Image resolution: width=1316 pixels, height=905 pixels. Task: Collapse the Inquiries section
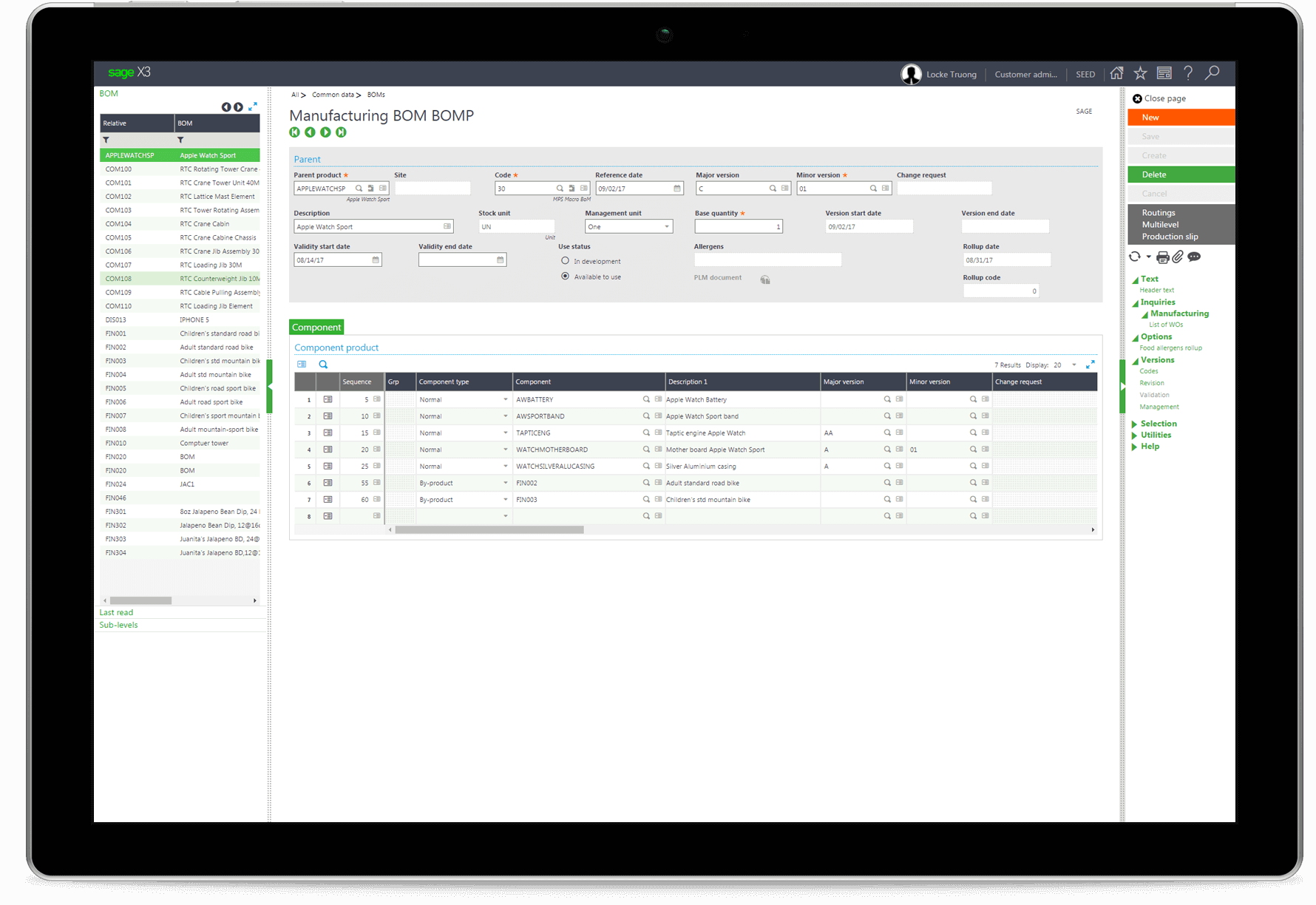(1135, 302)
